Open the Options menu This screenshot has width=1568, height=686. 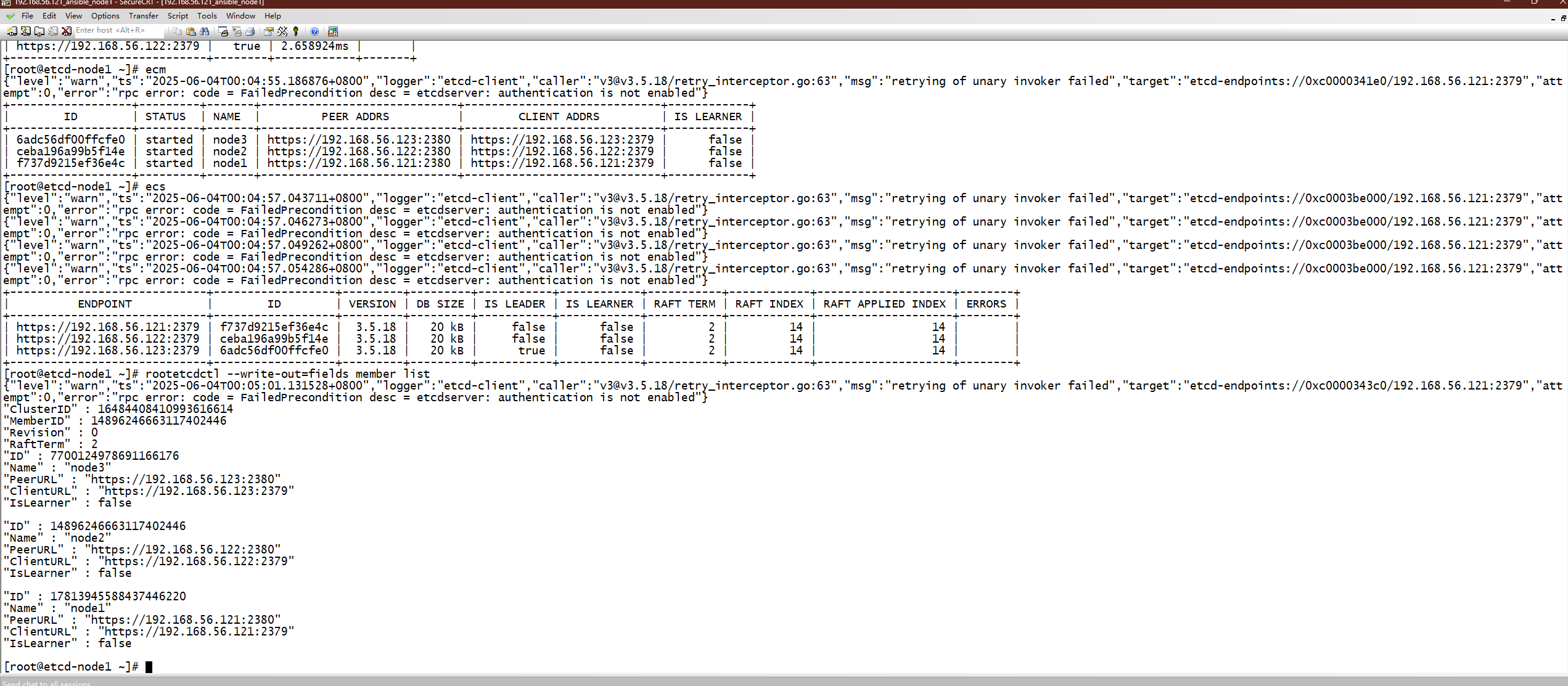point(105,16)
